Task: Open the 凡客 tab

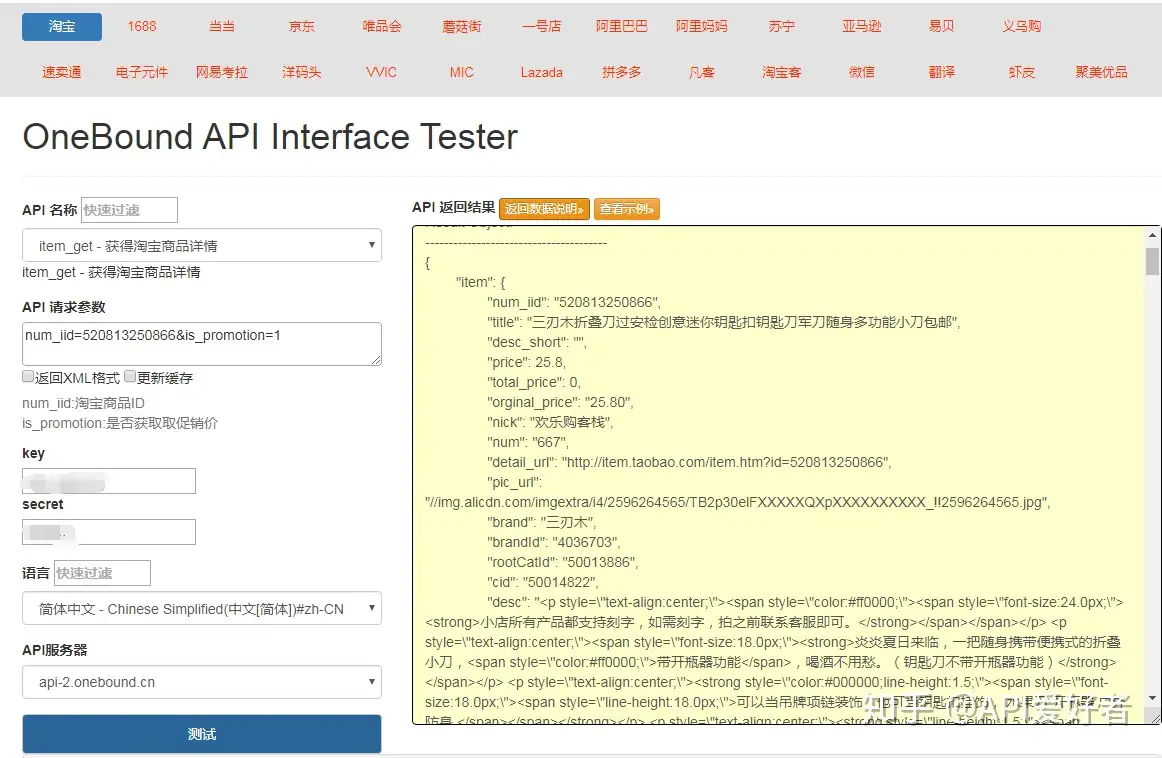Action: pos(702,73)
